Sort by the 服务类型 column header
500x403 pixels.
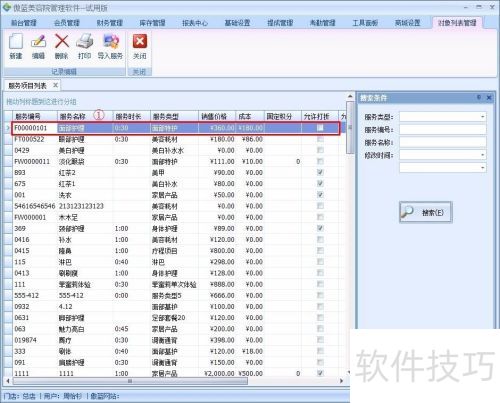tap(174, 116)
